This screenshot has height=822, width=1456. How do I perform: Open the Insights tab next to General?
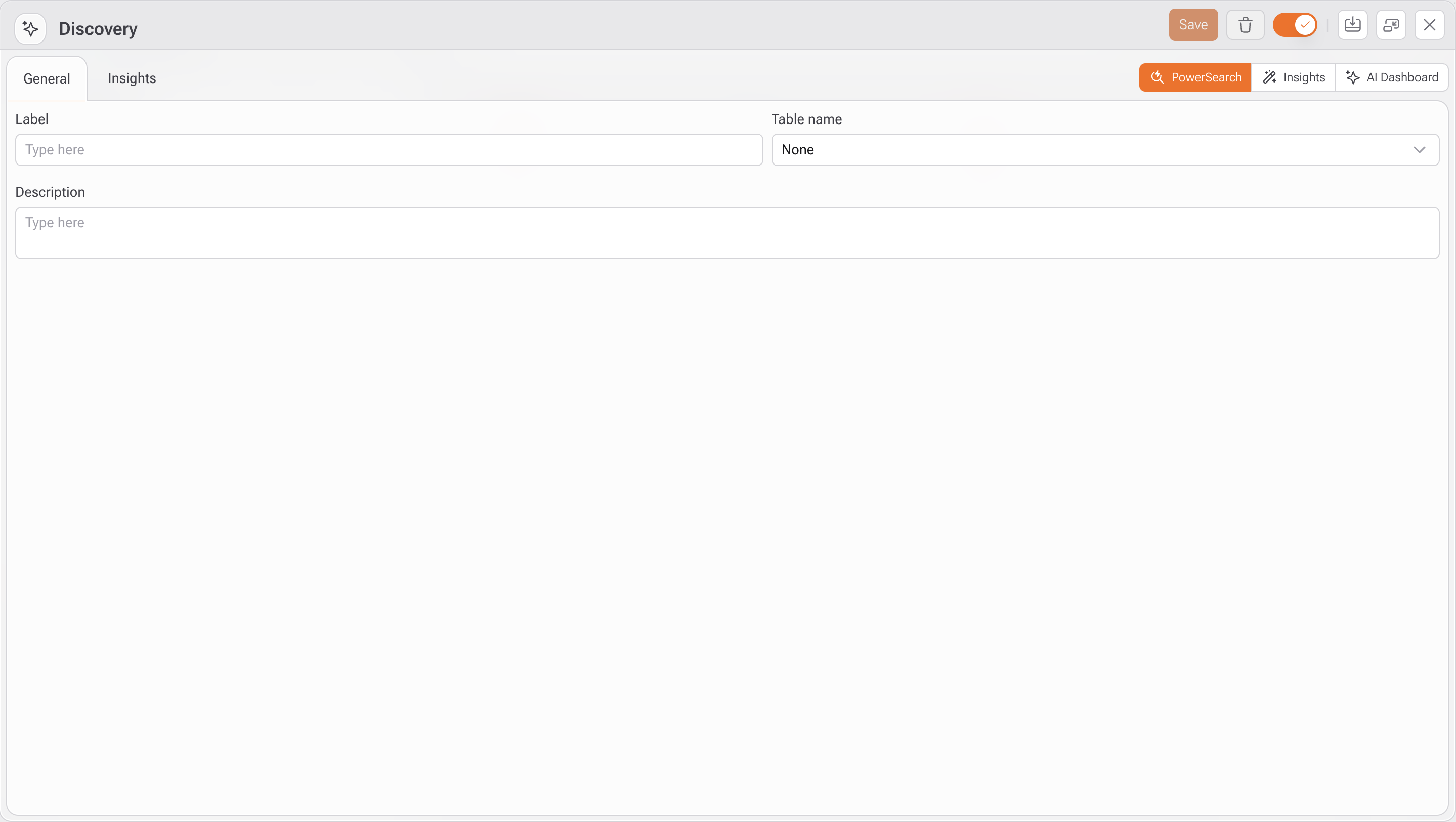(132, 78)
